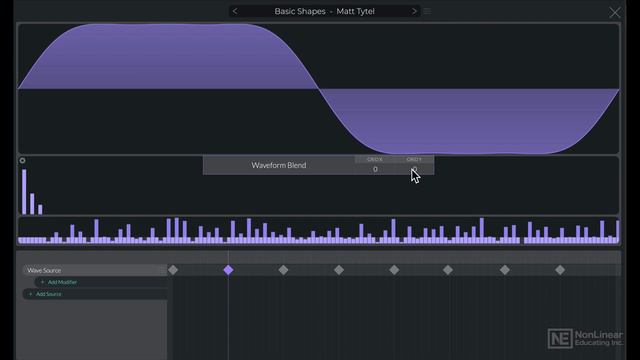
Task: Select the eighth keyframe diamond on timeline
Action: pos(560,270)
